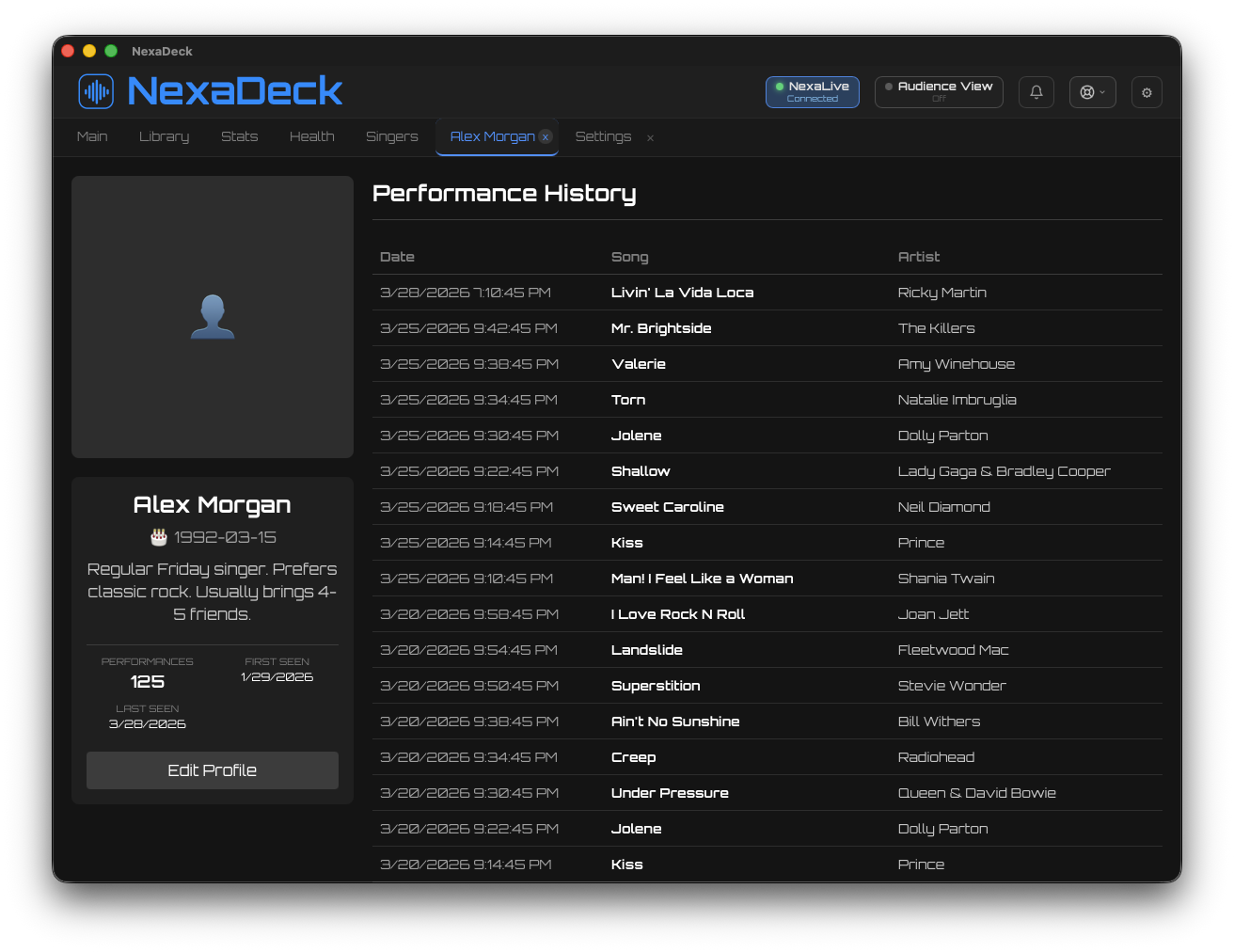Image resolution: width=1234 pixels, height=952 pixels.
Task: Expand the help lifebuoy dropdown
Action: [x=1092, y=92]
